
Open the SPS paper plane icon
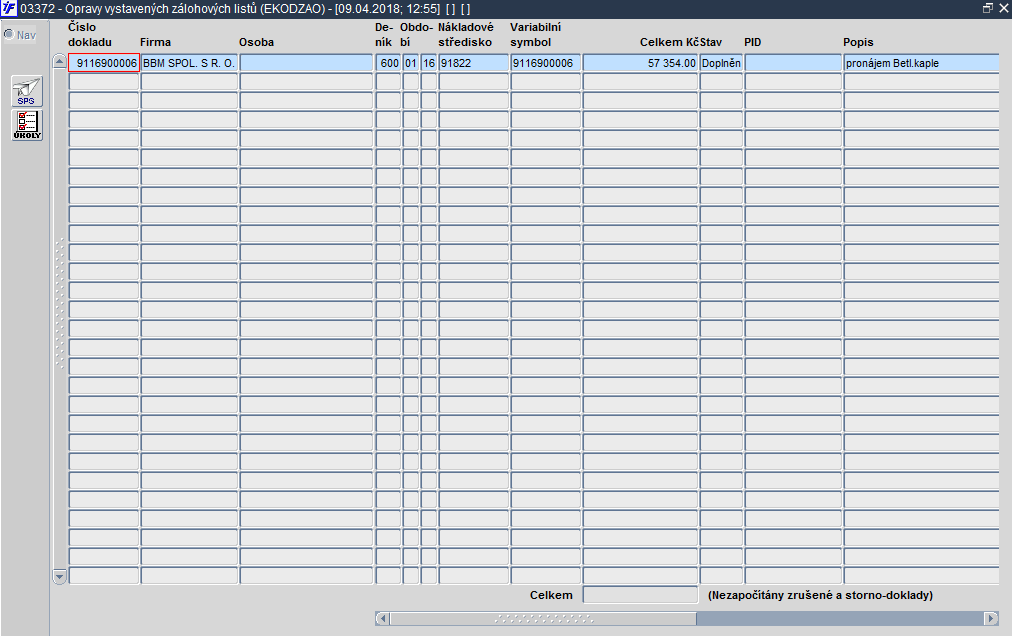(x=27, y=91)
